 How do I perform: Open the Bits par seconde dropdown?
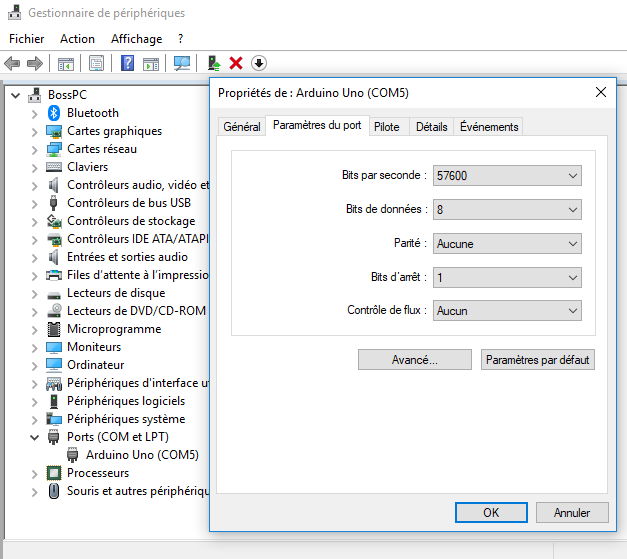point(507,176)
